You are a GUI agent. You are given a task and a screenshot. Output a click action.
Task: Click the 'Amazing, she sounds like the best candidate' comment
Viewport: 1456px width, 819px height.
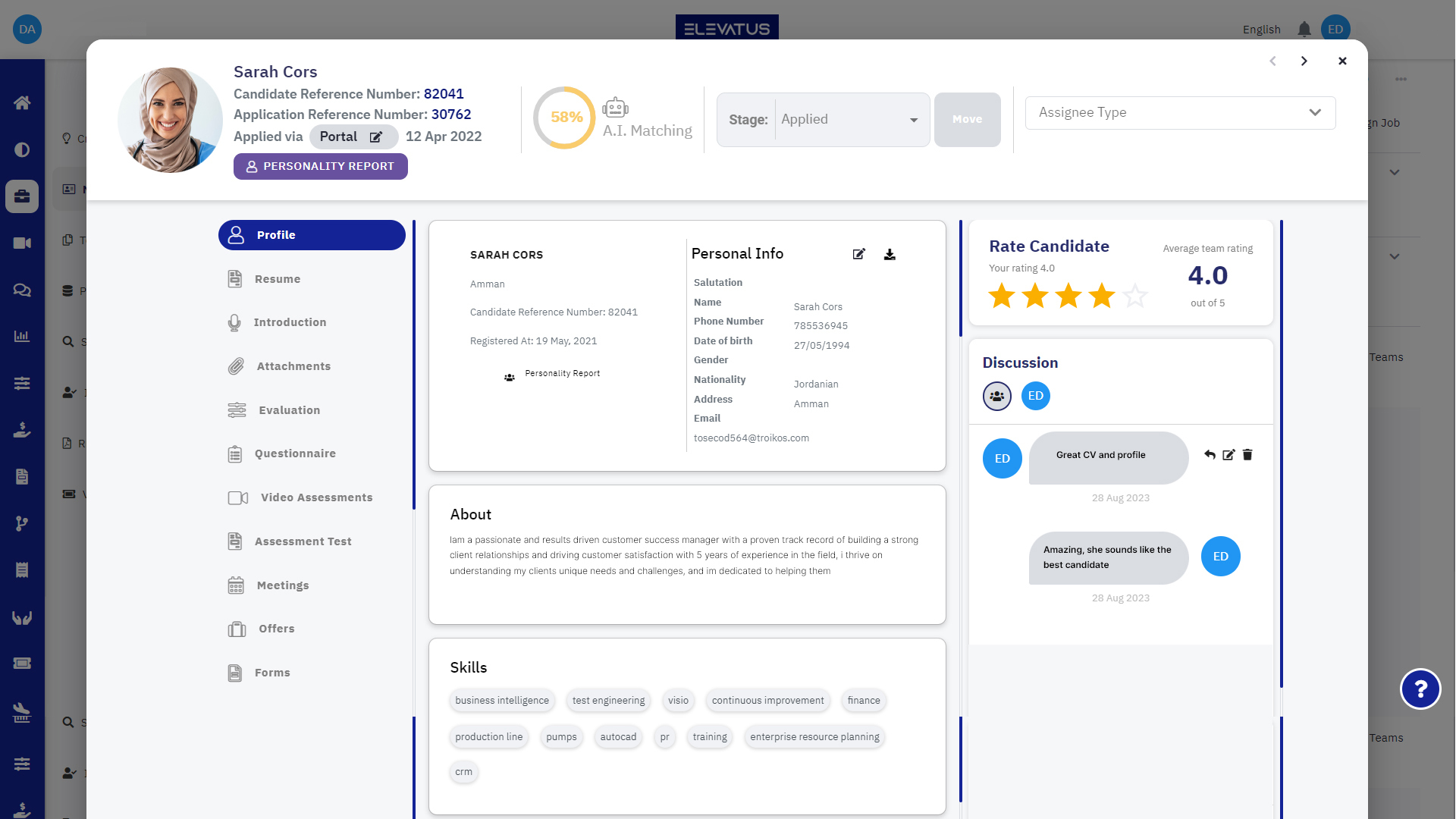(x=1108, y=557)
